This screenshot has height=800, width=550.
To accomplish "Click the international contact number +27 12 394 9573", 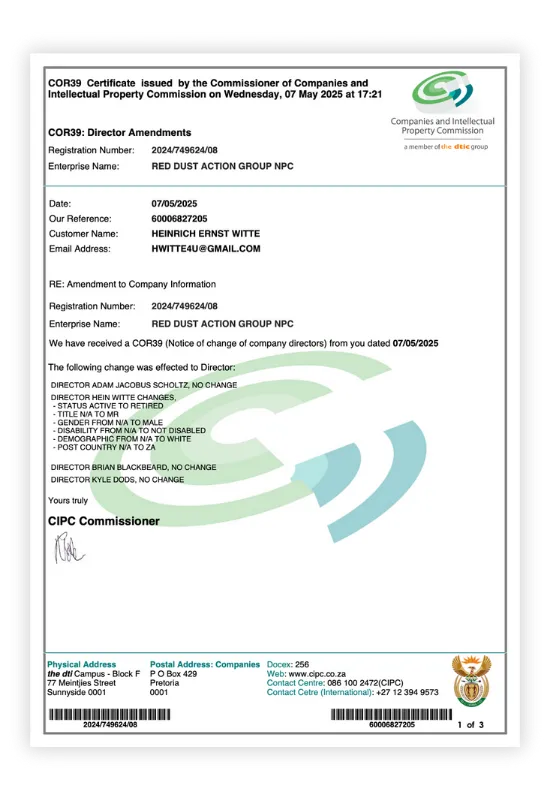I will tap(407, 692).
